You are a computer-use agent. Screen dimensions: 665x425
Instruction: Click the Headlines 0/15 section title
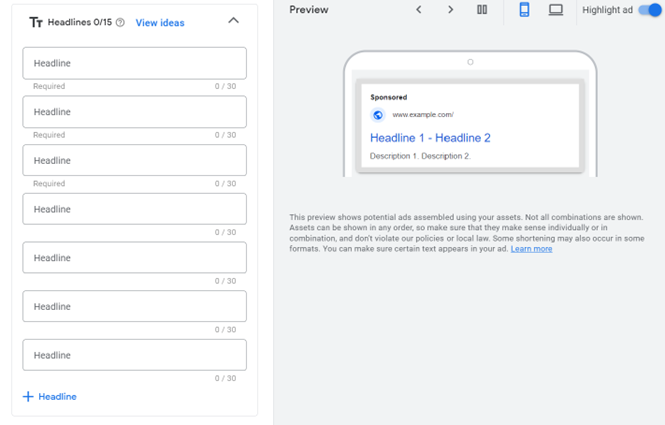80,22
